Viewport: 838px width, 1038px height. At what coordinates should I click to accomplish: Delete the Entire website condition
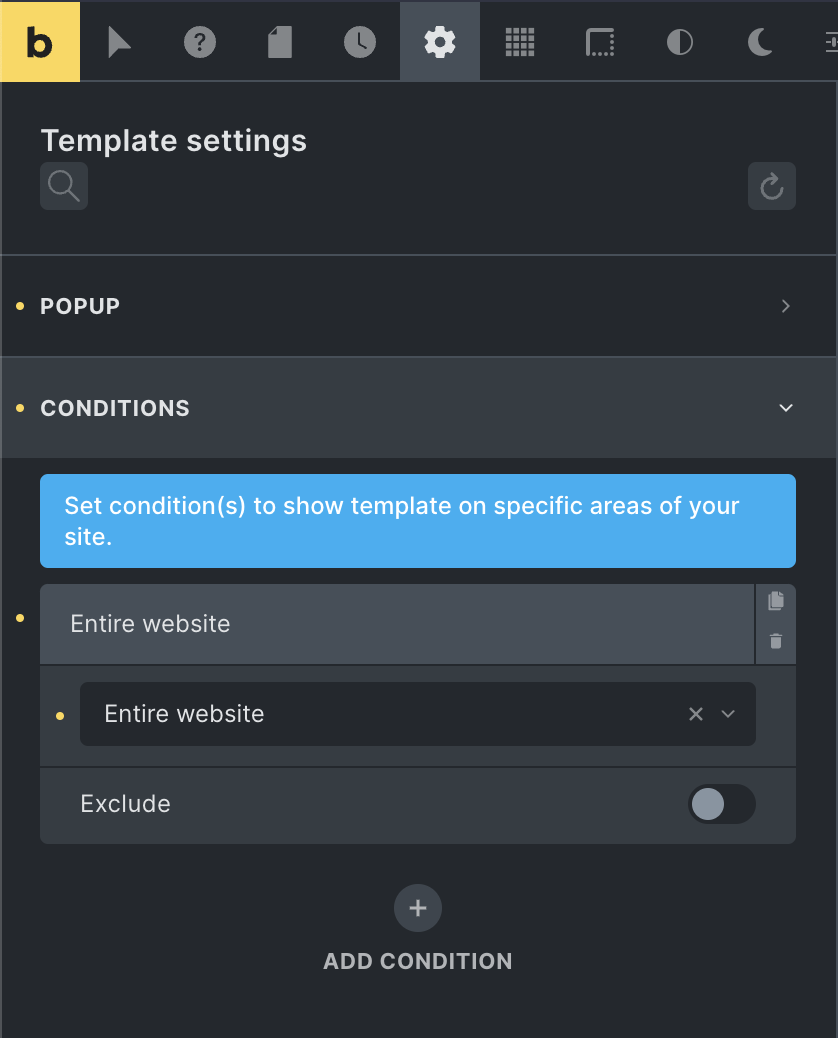(x=776, y=641)
